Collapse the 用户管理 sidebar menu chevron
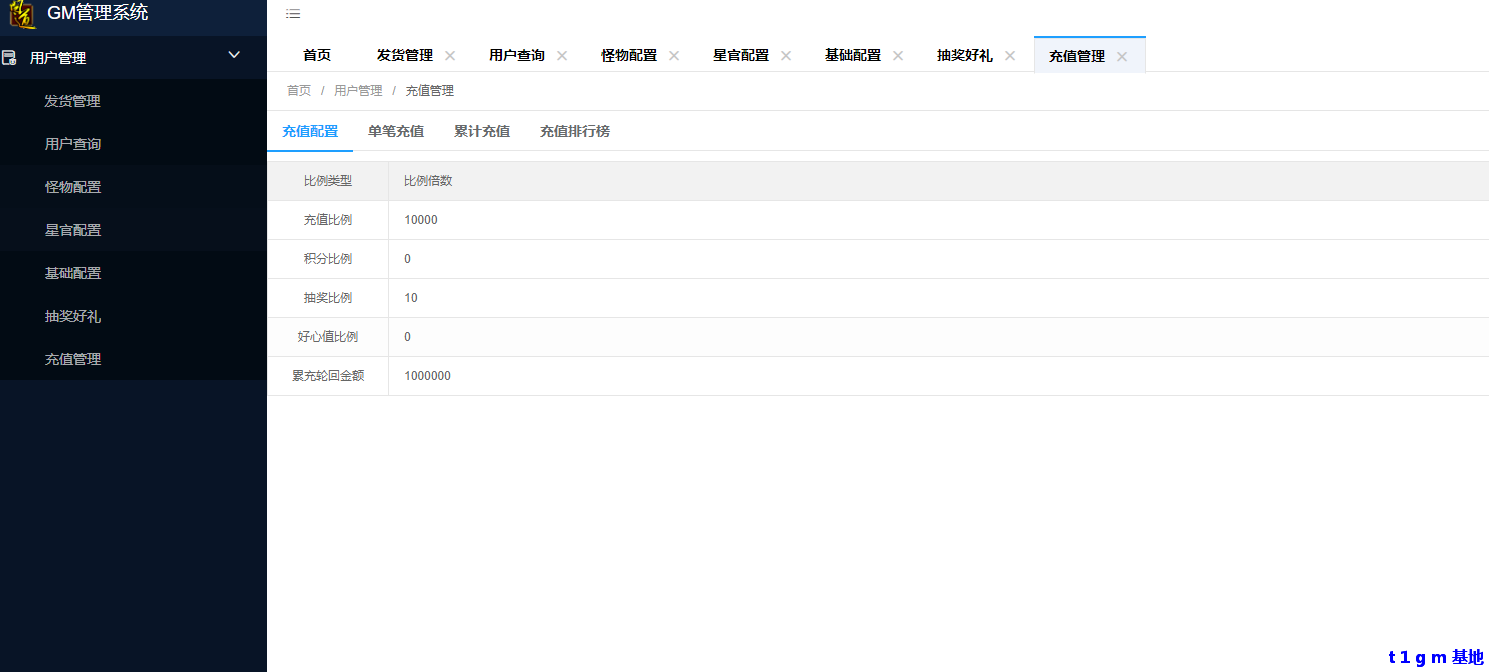1489x672 pixels. point(234,55)
